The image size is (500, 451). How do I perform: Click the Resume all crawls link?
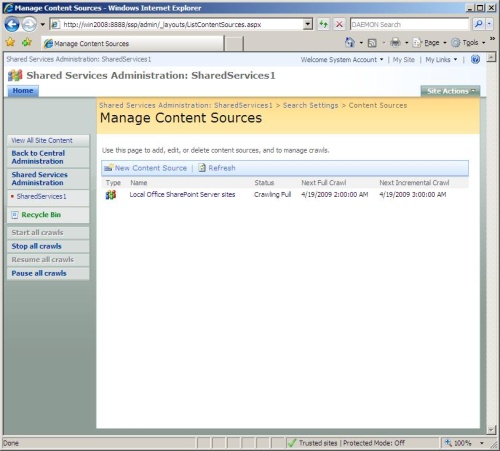pyautogui.click(x=43, y=259)
